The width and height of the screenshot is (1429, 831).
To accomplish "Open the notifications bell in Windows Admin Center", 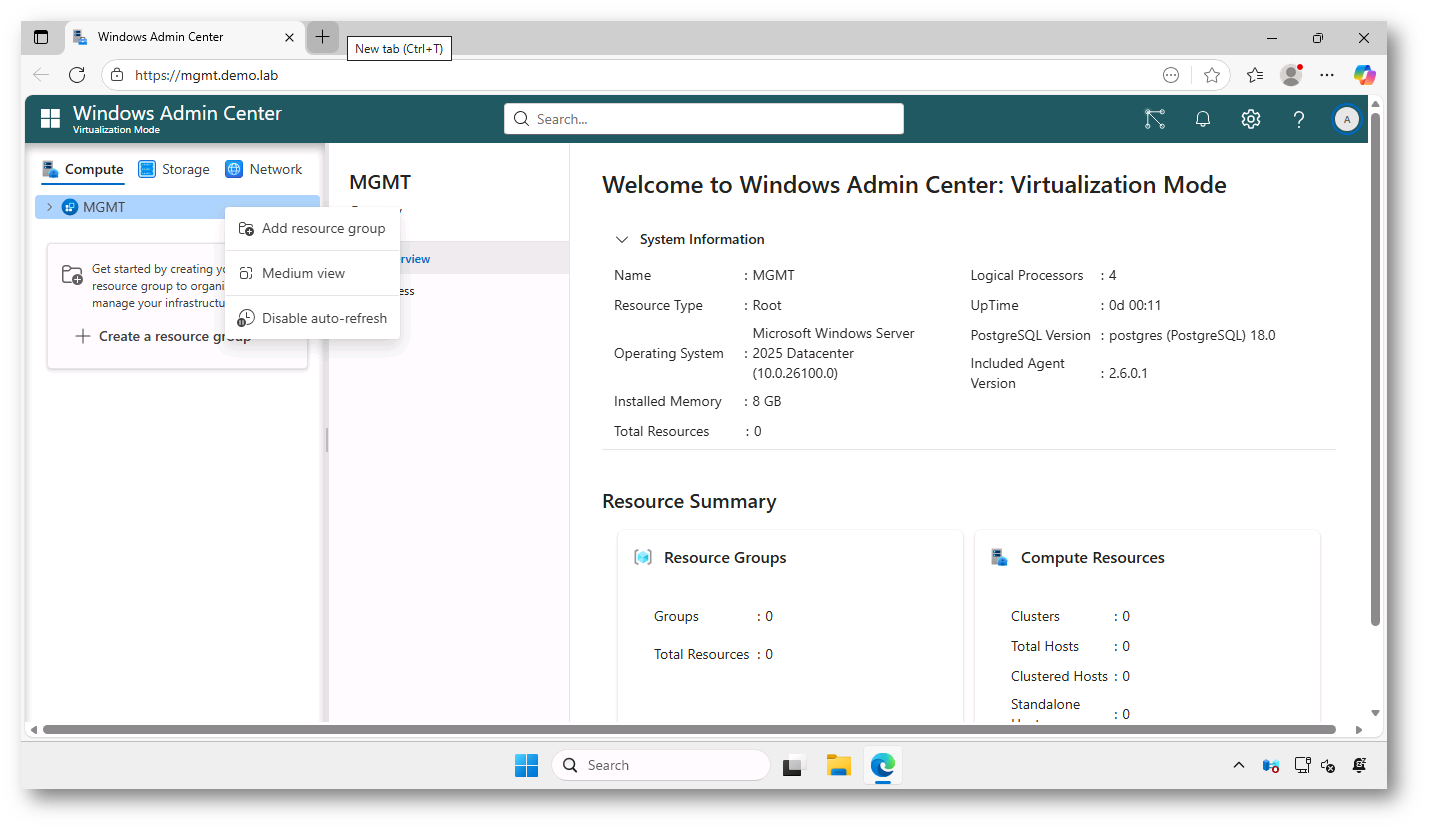I will coord(1202,118).
